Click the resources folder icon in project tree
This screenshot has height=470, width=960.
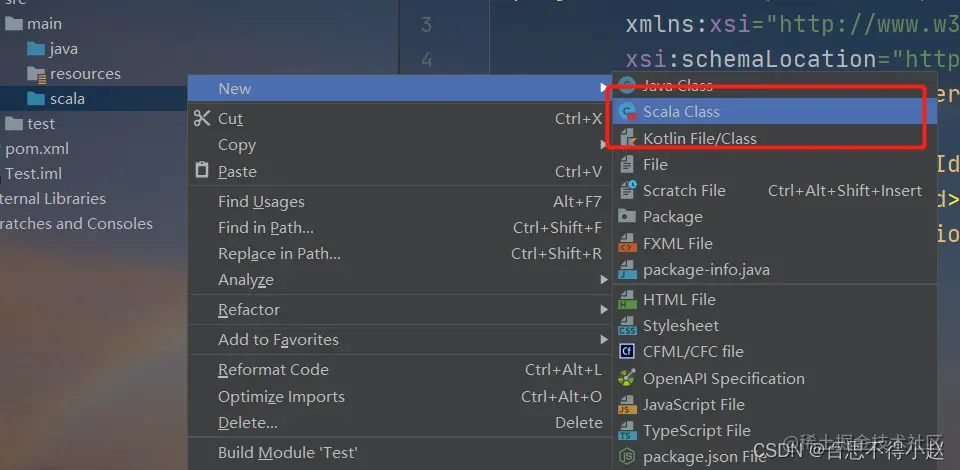pyautogui.click(x=37, y=75)
